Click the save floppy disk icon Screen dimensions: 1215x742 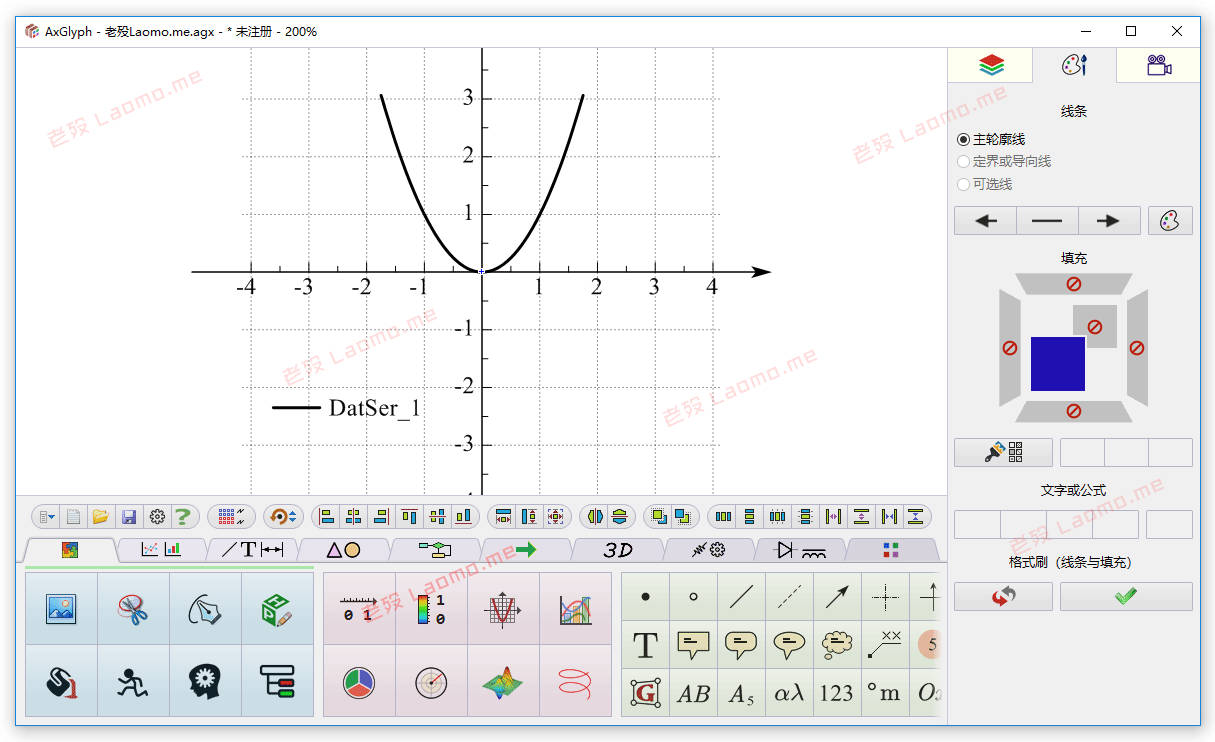point(129,517)
